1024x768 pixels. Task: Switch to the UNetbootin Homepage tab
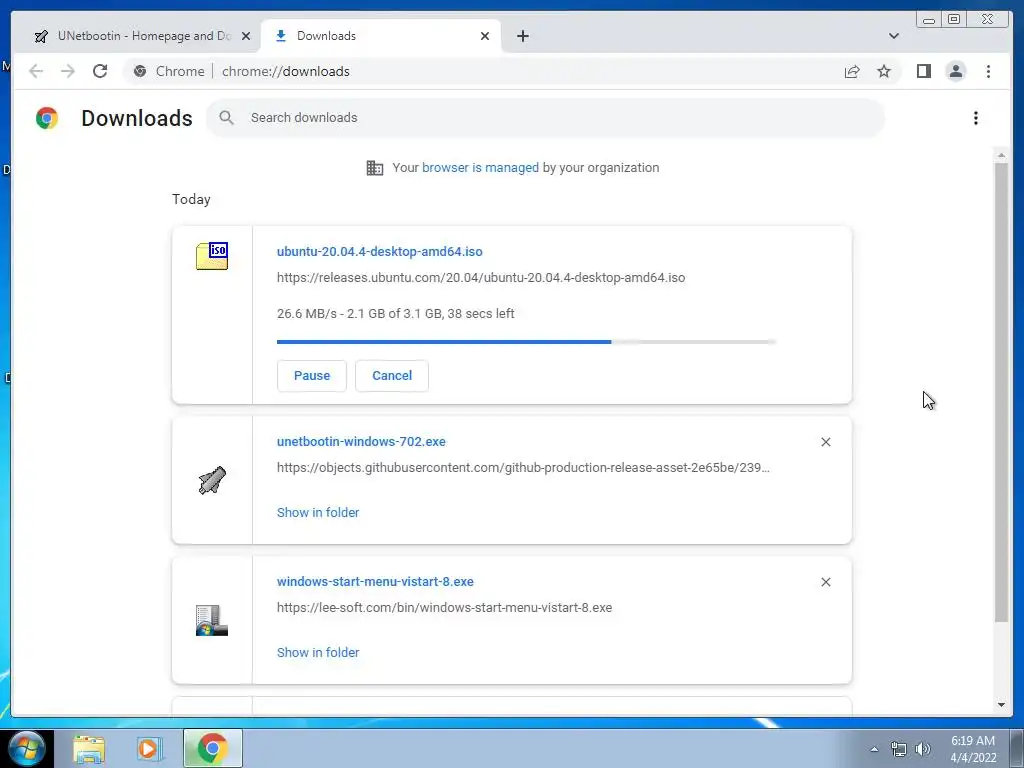143,36
